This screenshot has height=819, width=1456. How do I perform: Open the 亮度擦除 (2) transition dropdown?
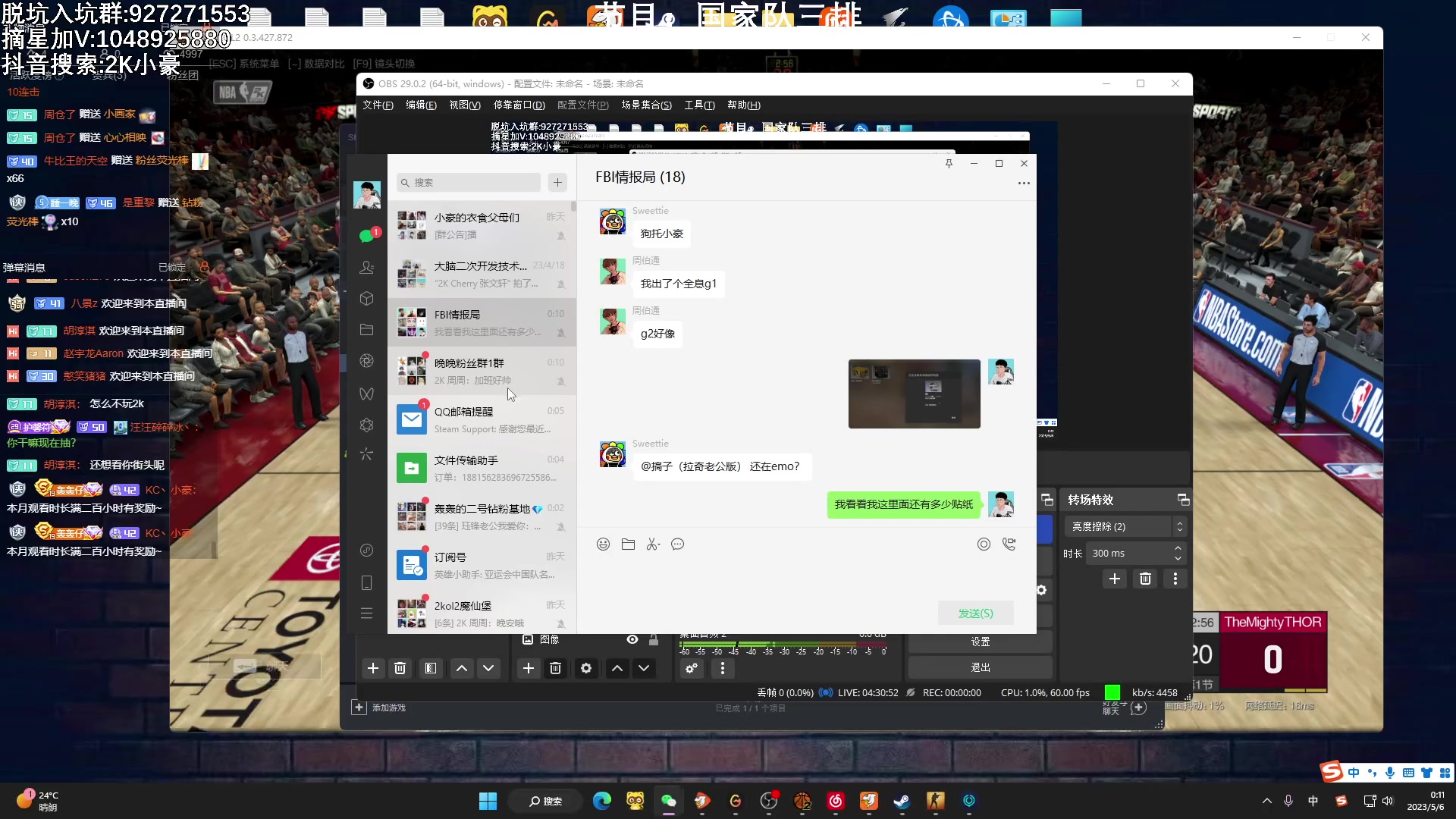pos(1125,526)
